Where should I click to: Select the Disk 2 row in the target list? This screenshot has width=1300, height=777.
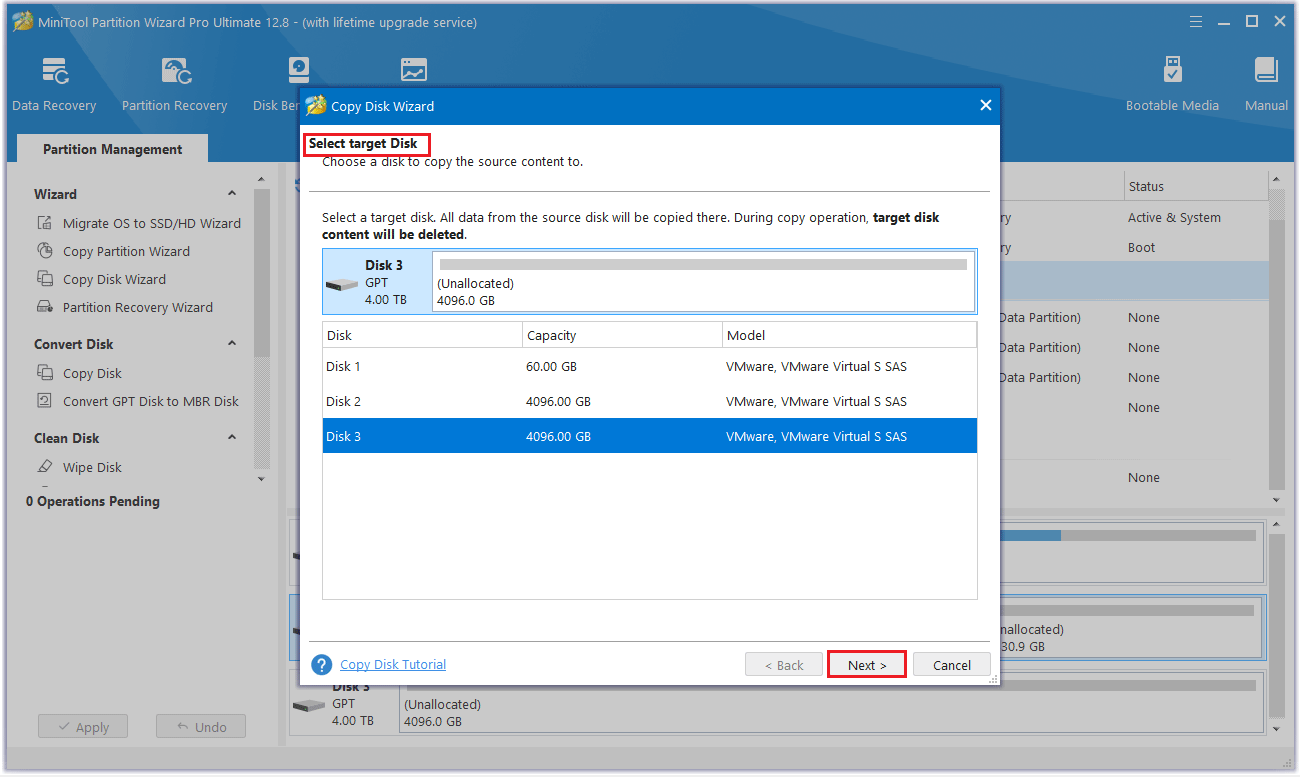tap(649, 401)
